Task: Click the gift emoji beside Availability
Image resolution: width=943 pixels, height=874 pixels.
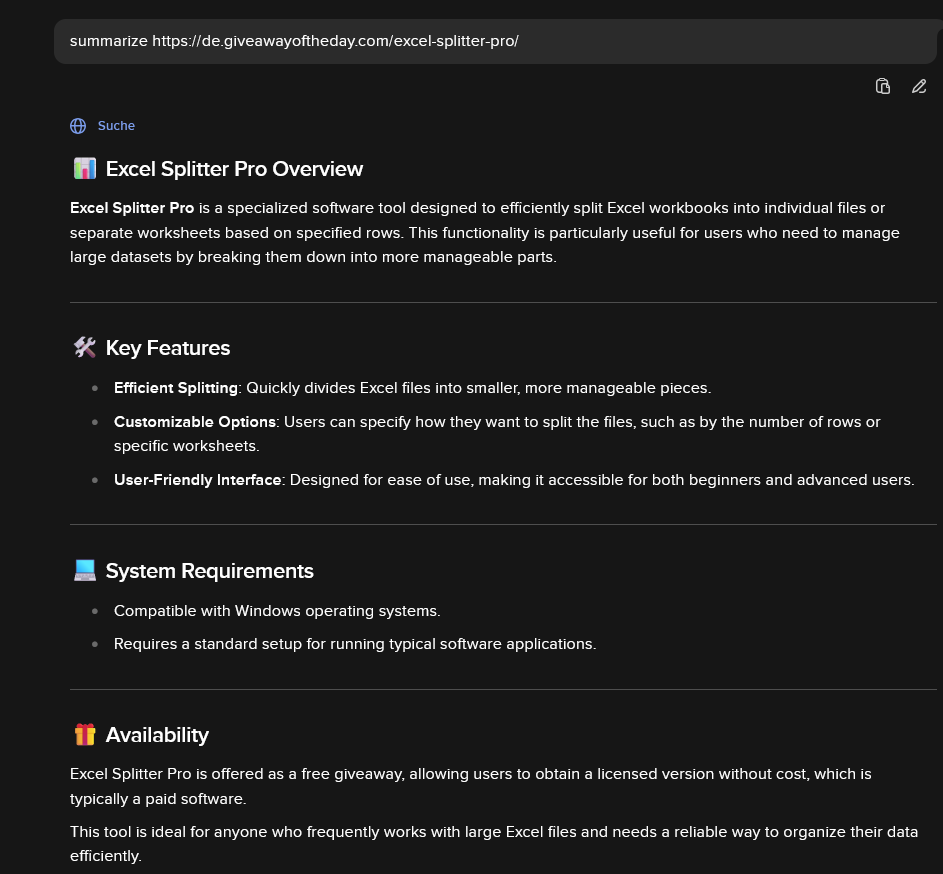Action: [x=85, y=735]
